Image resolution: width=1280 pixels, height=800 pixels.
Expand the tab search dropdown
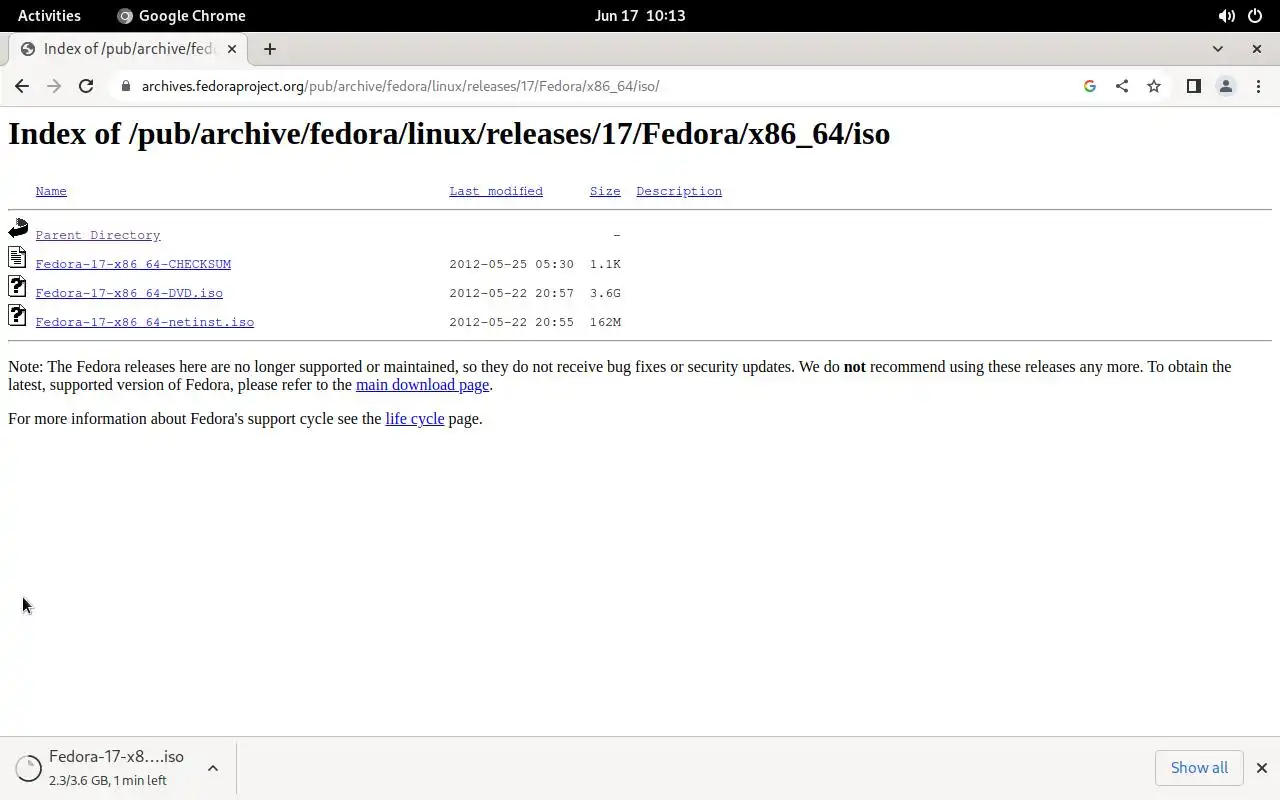1217,49
